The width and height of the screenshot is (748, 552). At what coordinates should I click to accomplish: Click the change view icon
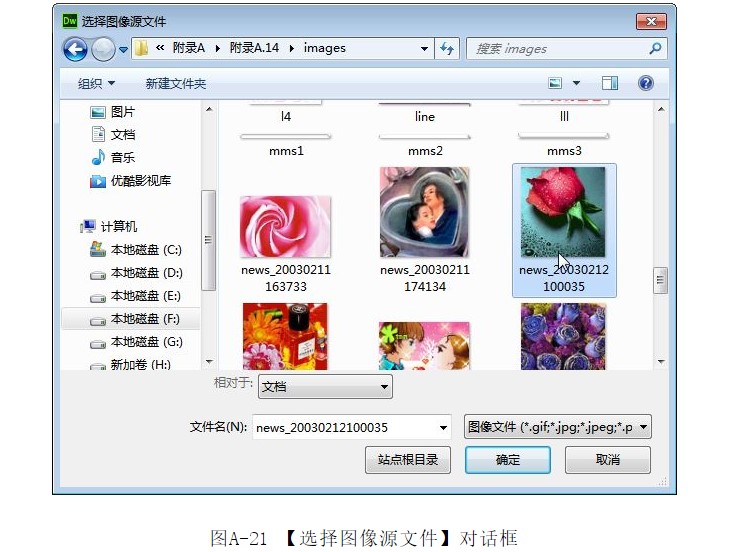556,83
